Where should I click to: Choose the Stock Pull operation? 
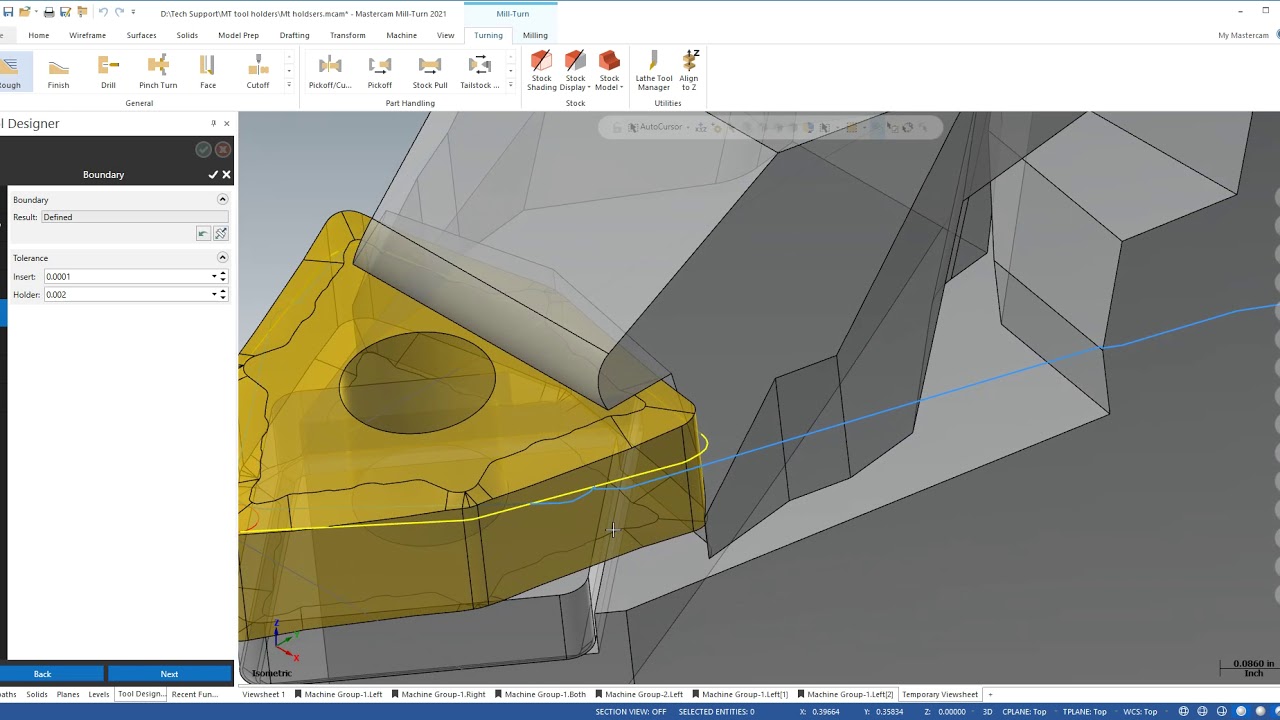click(430, 73)
